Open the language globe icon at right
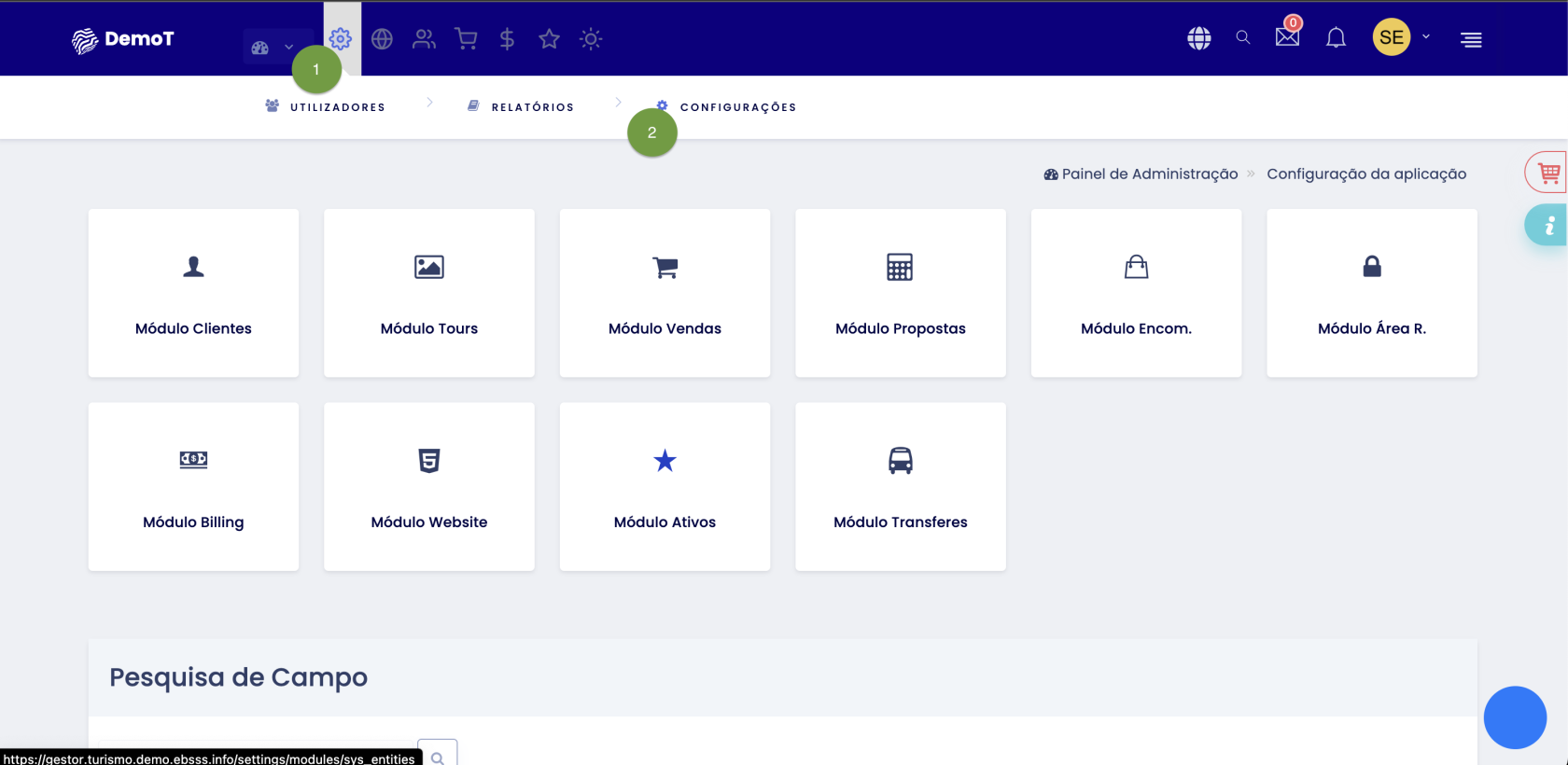The image size is (1568, 765). (1199, 38)
